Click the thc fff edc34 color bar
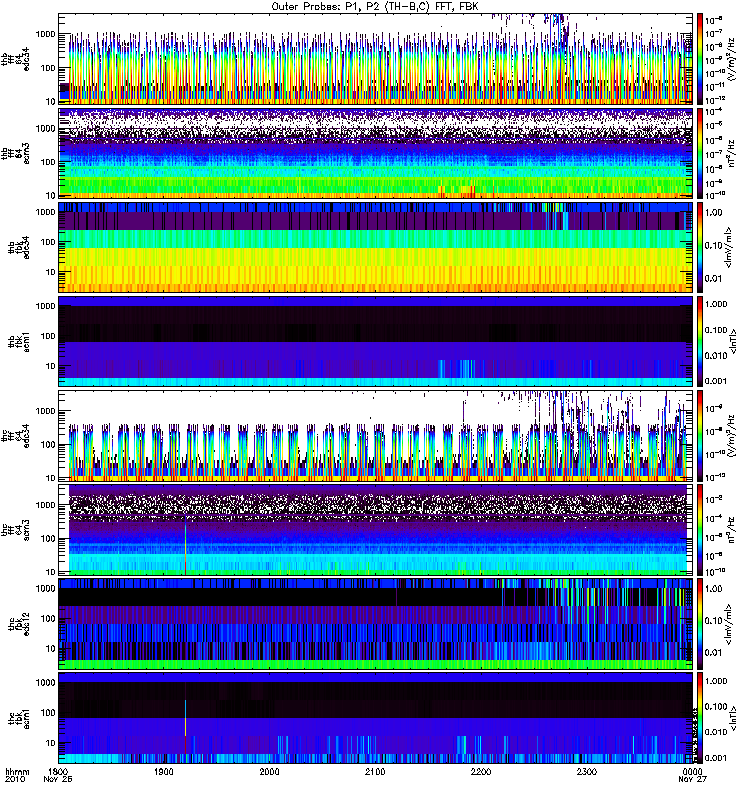The width and height of the screenshot is (750, 800). click(700, 436)
